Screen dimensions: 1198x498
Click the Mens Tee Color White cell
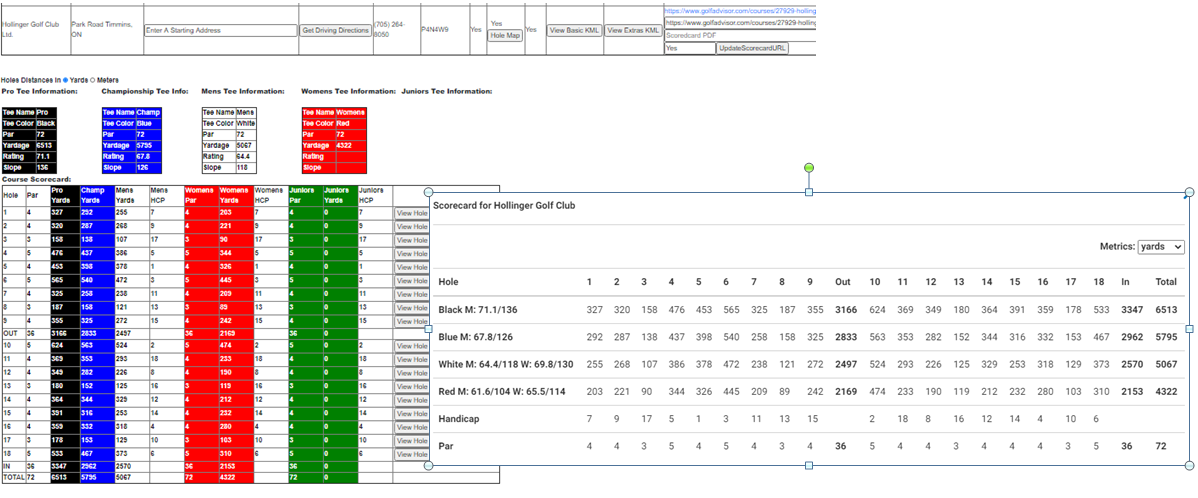pos(248,123)
